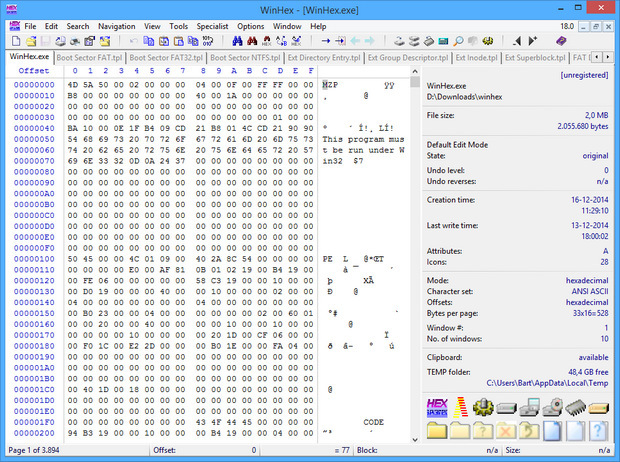620x462 pixels.
Task: Click the inner document restore button beside 18.0
Action: tap(596, 27)
